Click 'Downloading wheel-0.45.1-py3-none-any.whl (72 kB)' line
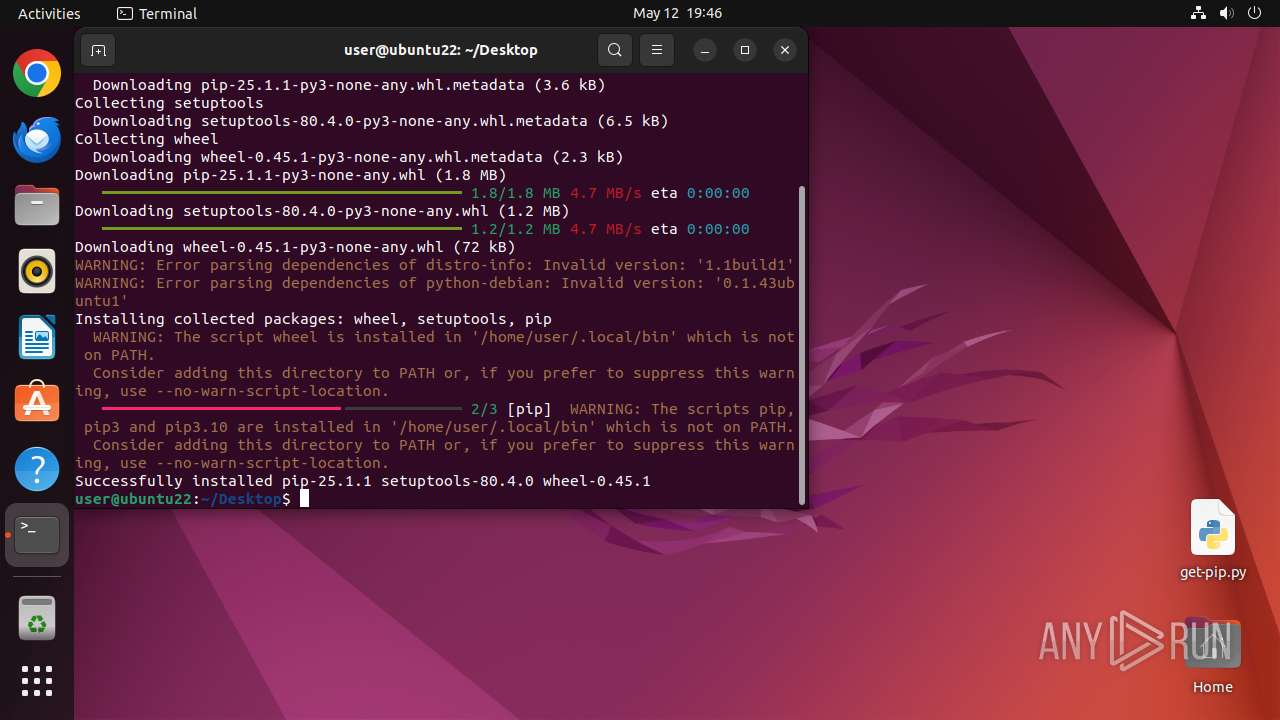 (295, 247)
